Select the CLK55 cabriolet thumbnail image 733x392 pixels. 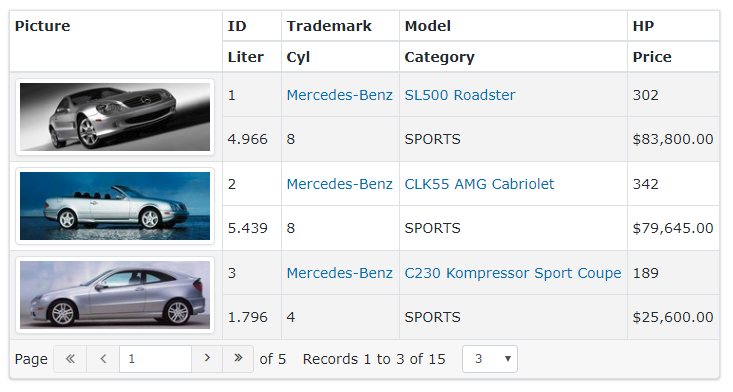click(115, 206)
